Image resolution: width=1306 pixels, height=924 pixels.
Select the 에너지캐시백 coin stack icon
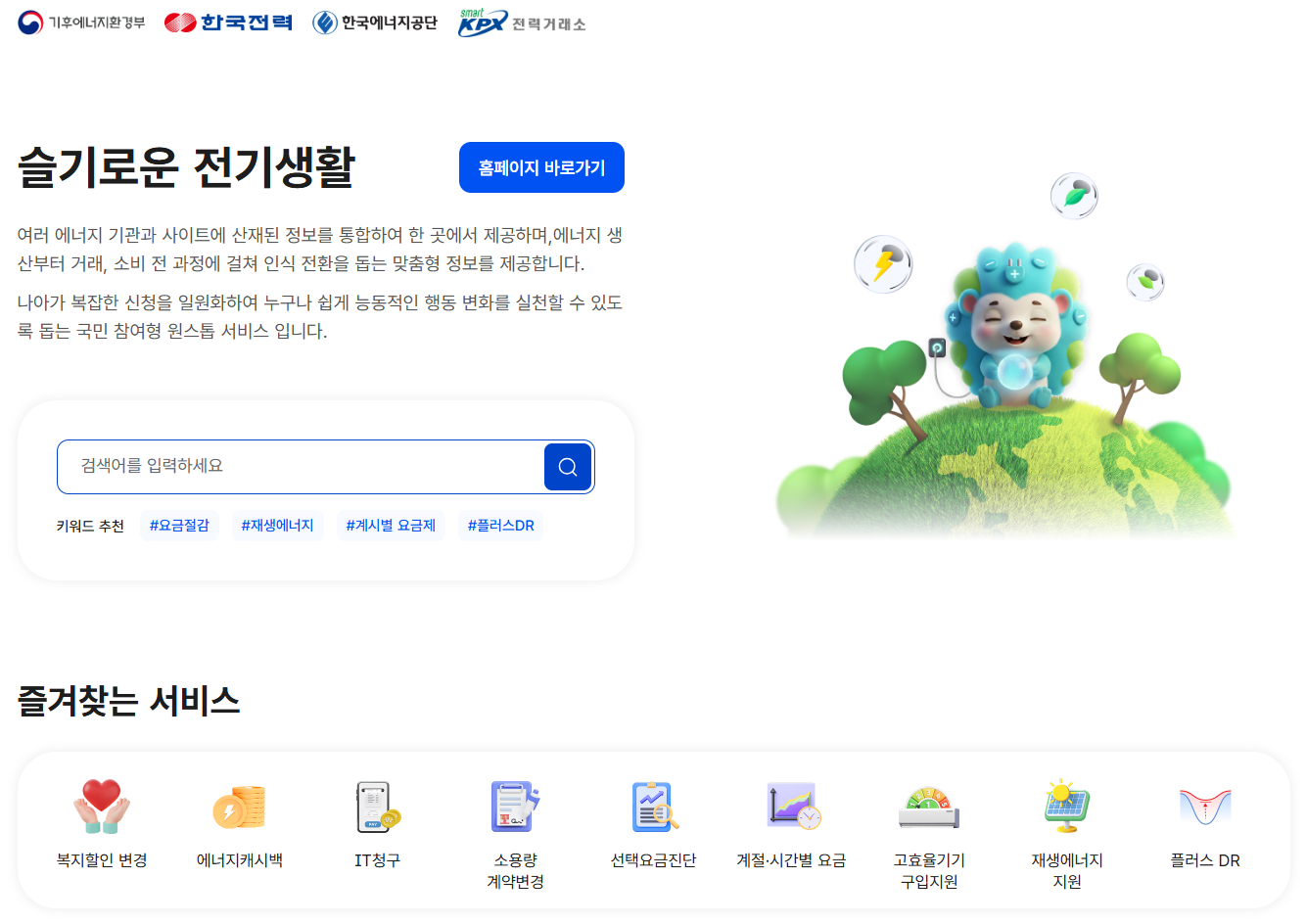tap(239, 807)
